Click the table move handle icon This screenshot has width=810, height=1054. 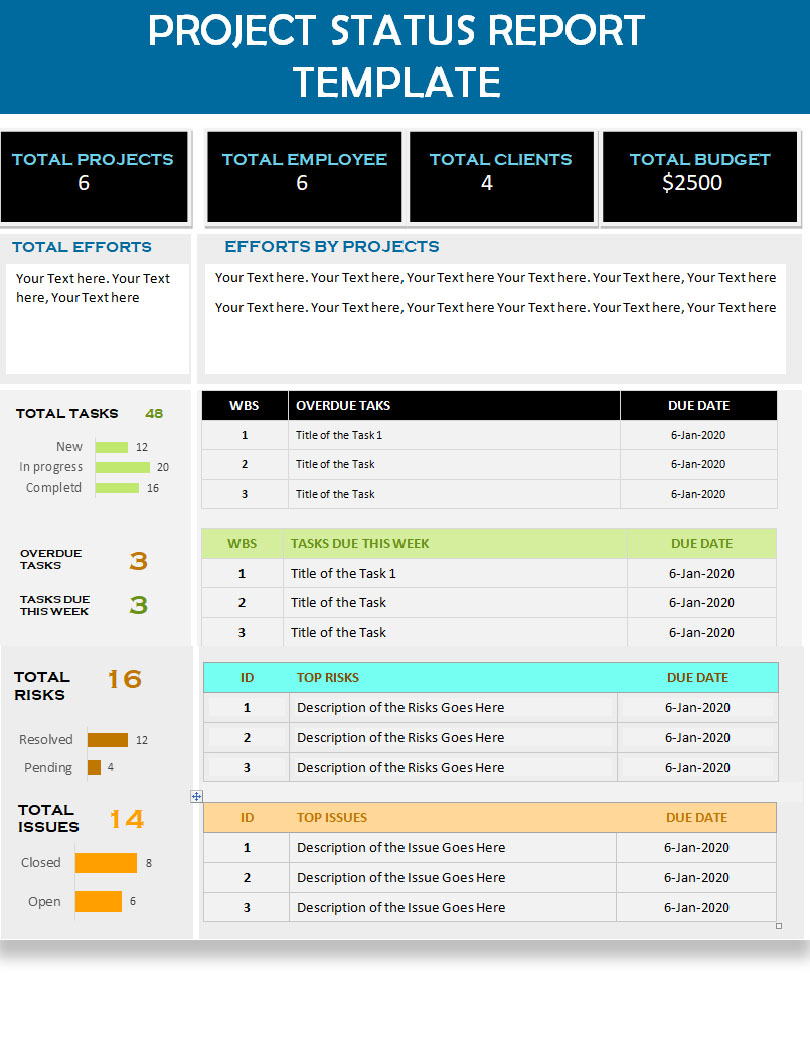197,796
